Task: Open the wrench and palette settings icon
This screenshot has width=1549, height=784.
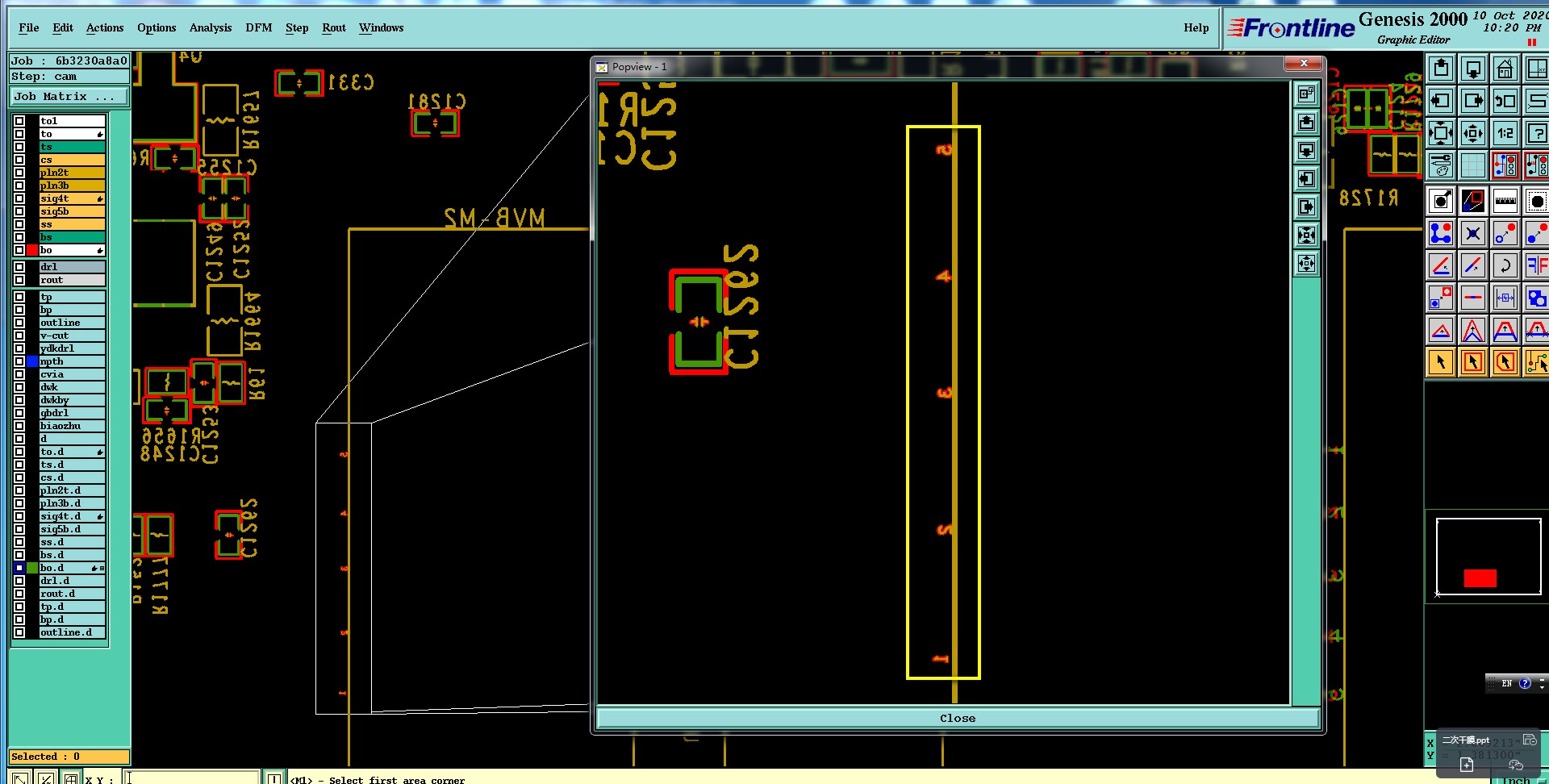Action: [1441, 165]
